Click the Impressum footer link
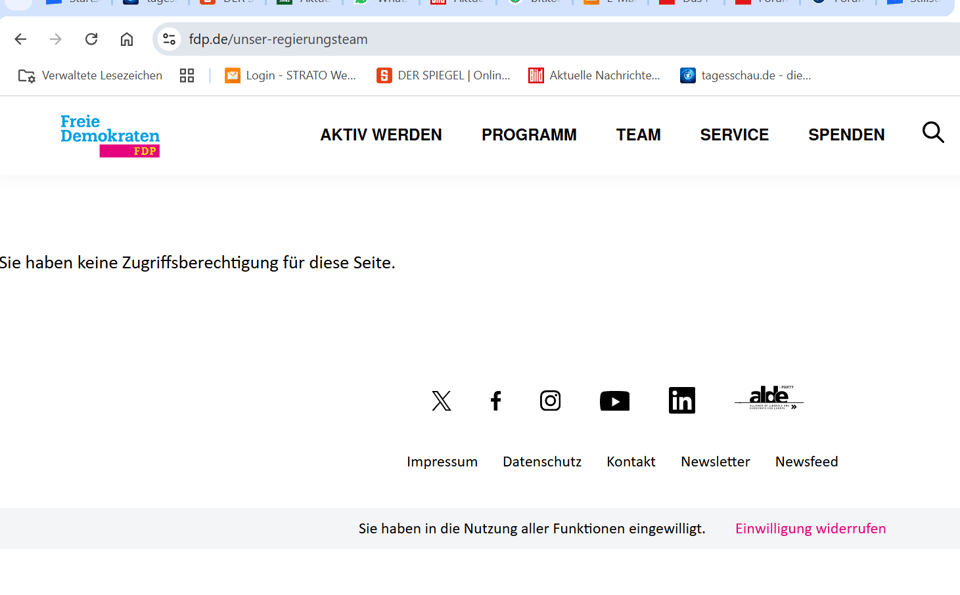Image resolution: width=960 pixels, height=595 pixels. click(x=442, y=461)
